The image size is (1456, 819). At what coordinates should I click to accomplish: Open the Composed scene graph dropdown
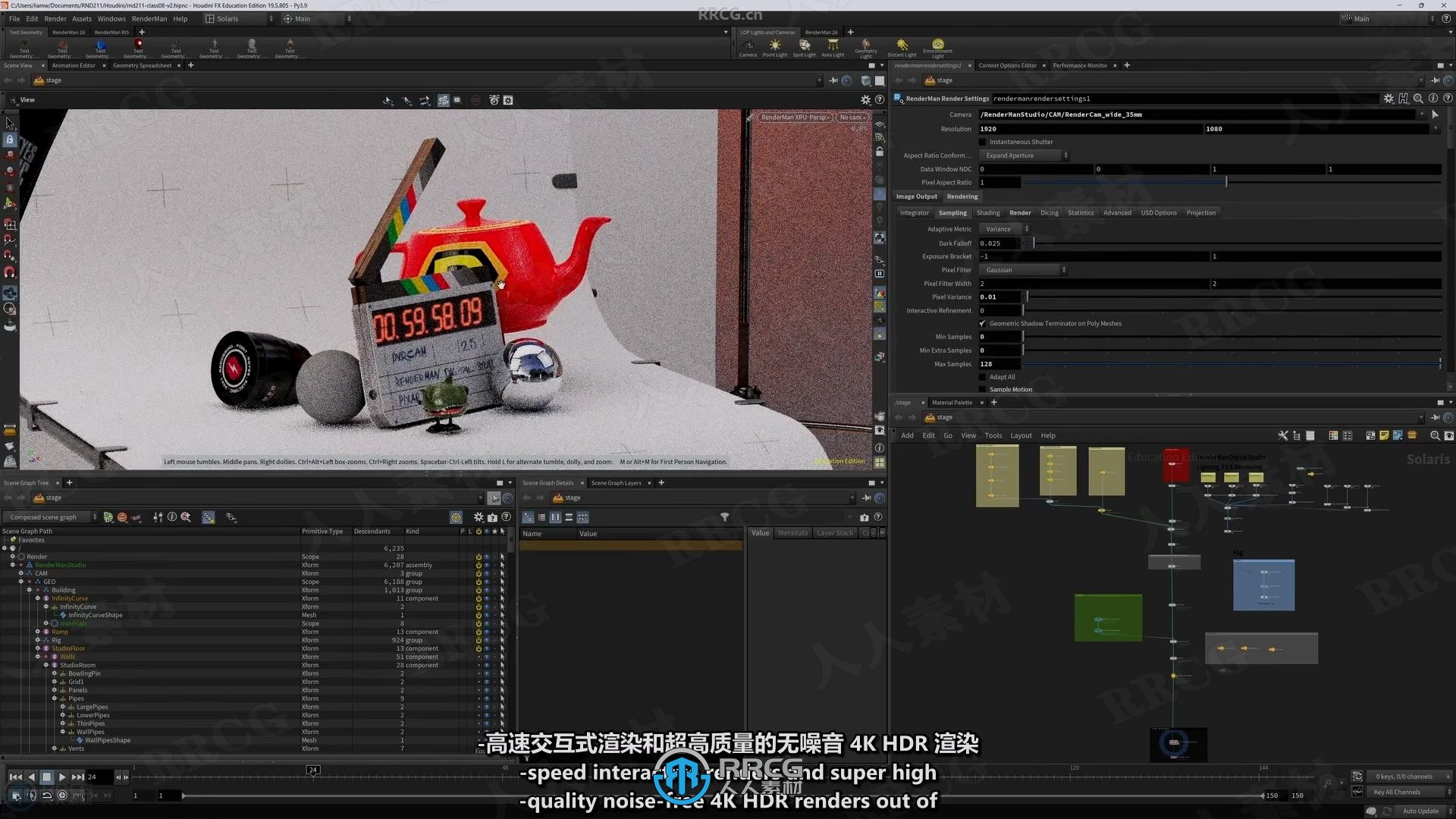51,517
